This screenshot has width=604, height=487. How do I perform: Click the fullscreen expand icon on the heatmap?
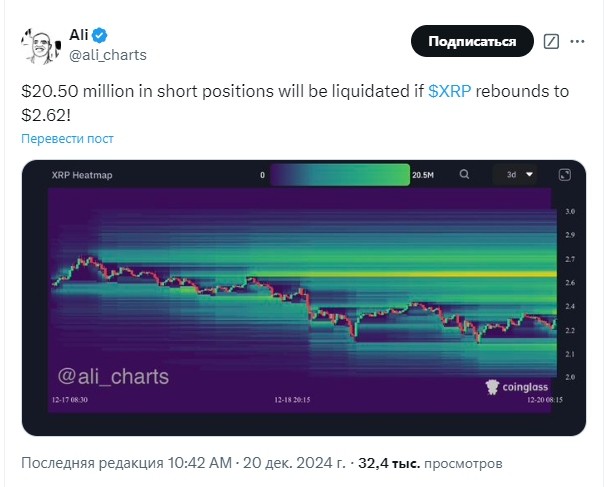click(565, 175)
